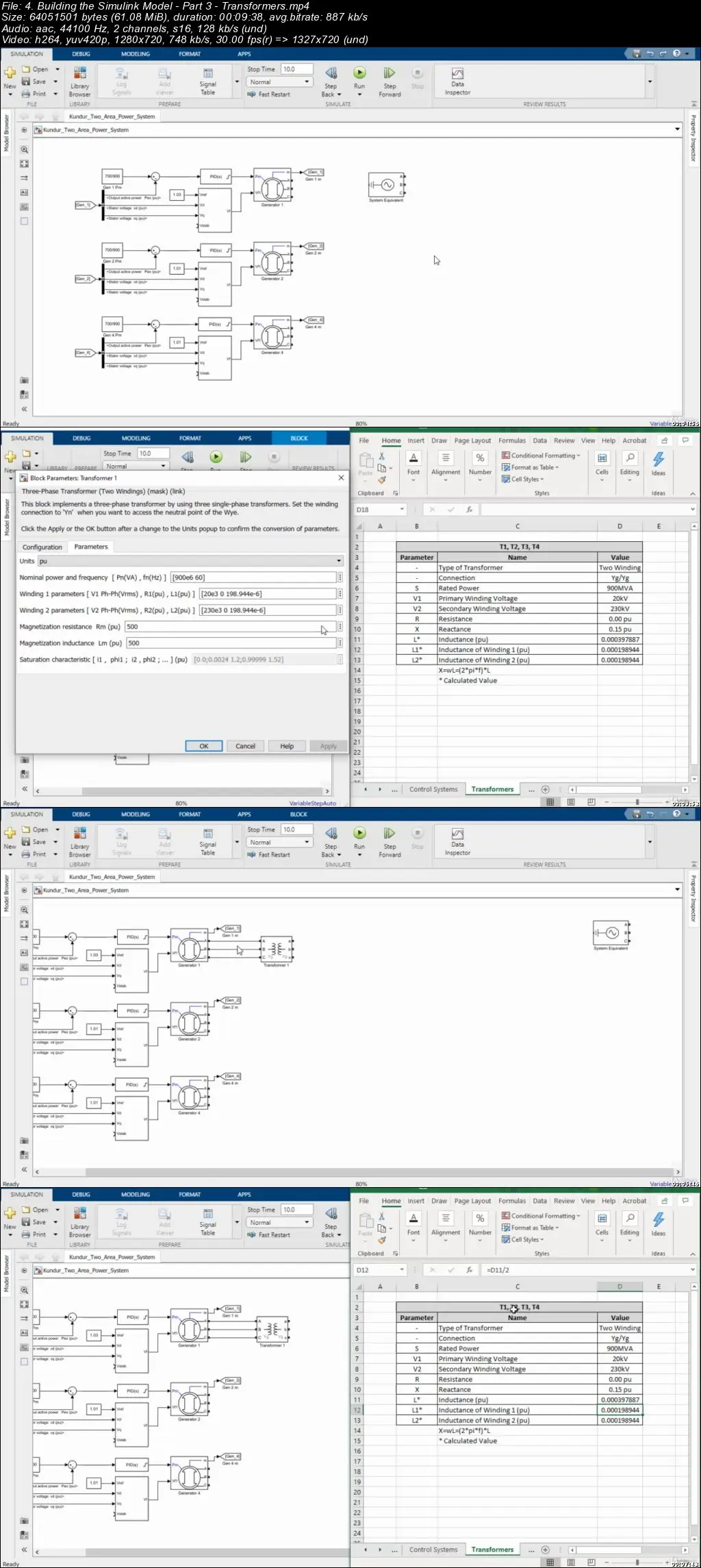Open the Units dropdown in Block Parameters dialog
The width and height of the screenshot is (701, 1568).
190,561
